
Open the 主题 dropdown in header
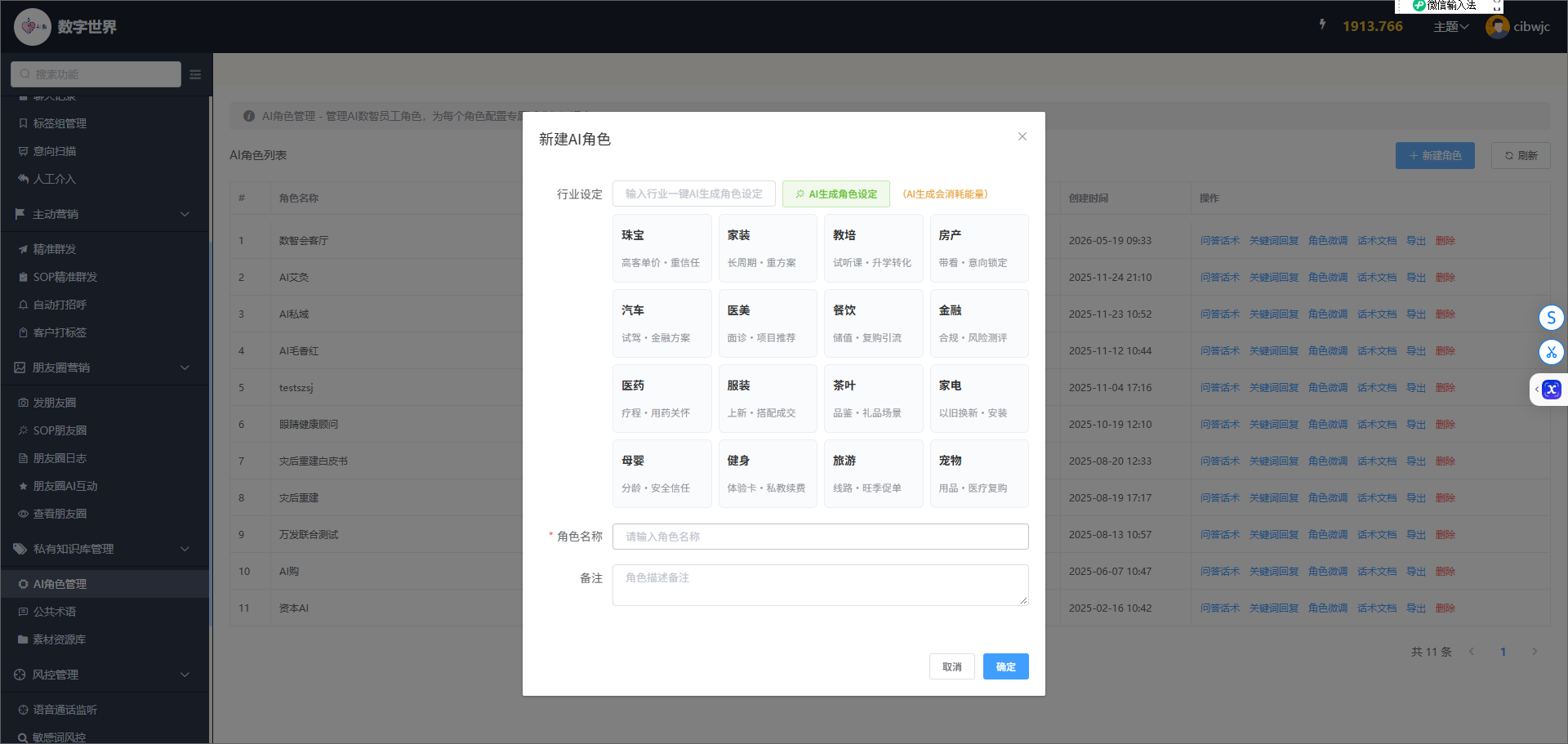pos(1450,27)
